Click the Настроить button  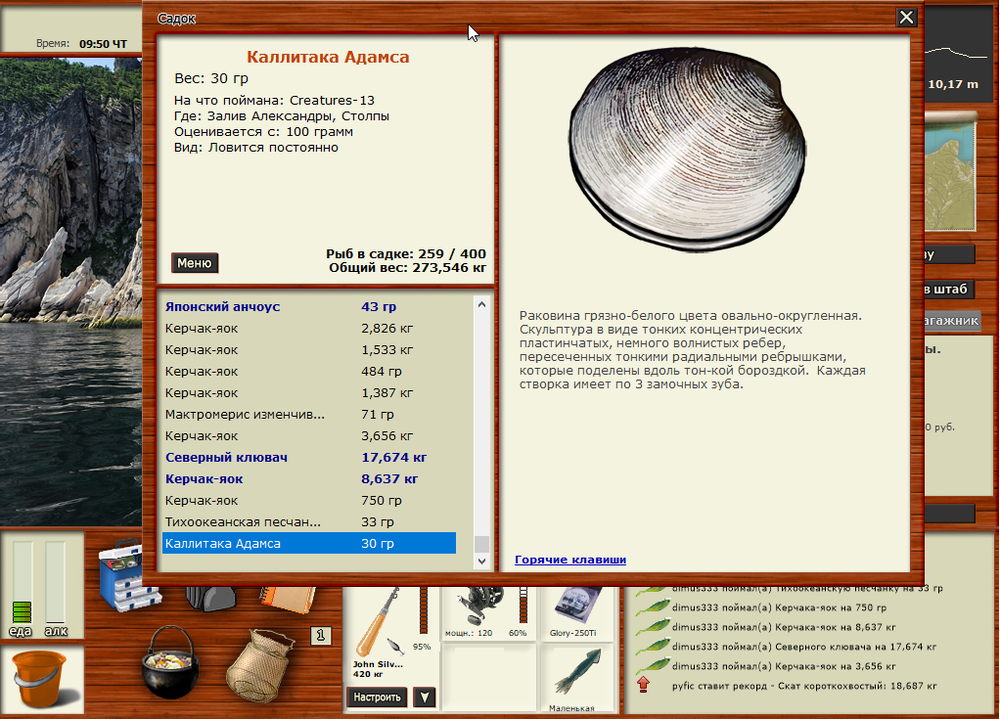point(377,697)
